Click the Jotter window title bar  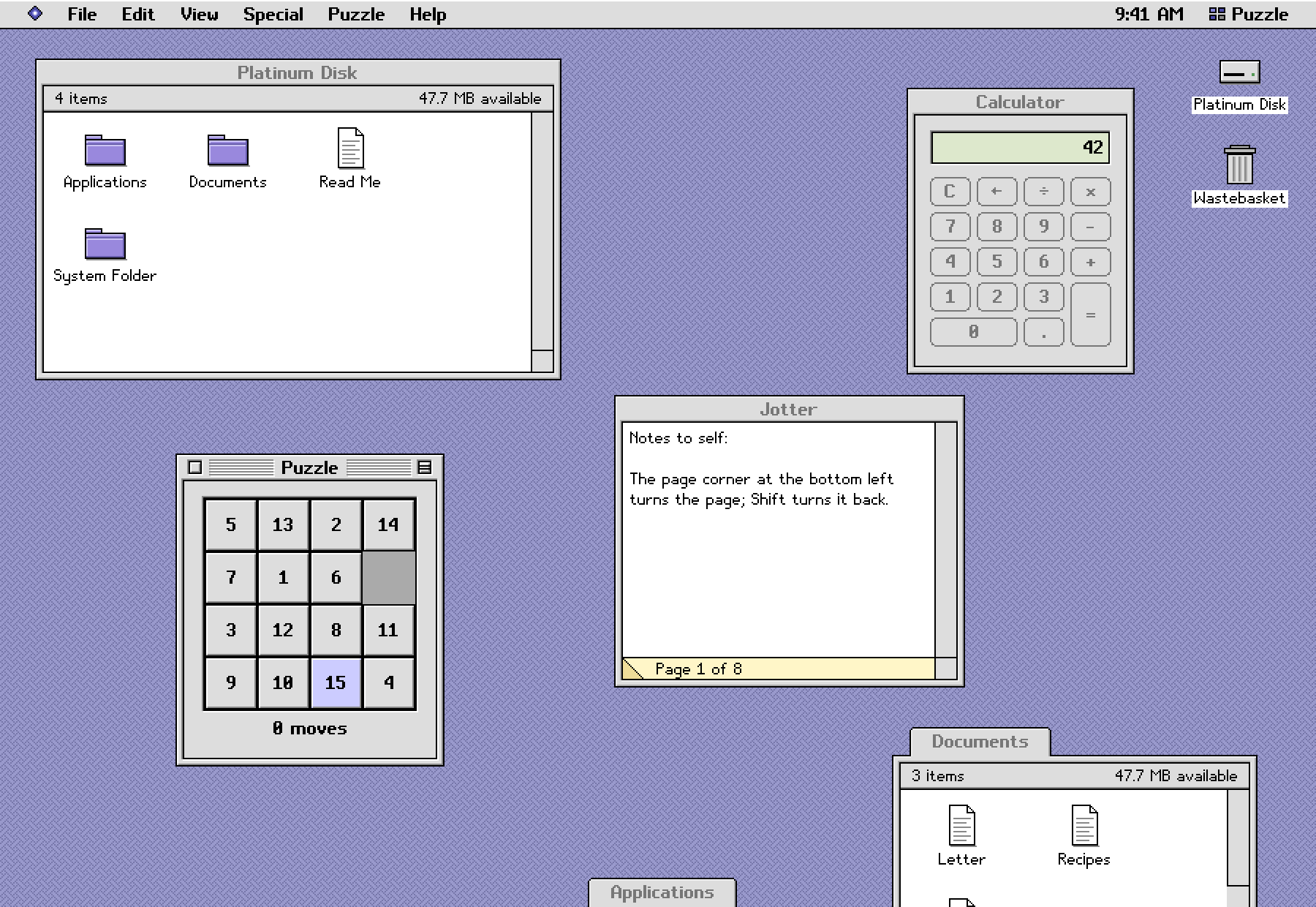point(789,409)
